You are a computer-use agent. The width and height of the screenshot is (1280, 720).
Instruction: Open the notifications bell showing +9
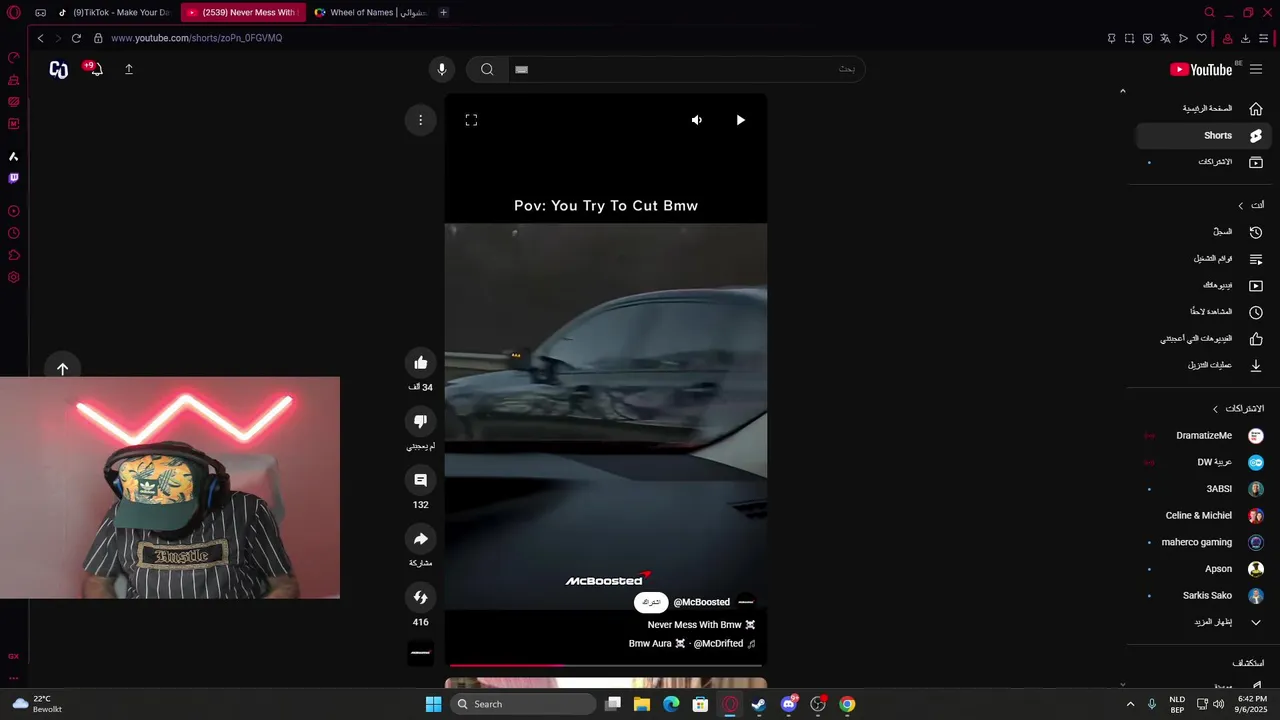tap(94, 69)
